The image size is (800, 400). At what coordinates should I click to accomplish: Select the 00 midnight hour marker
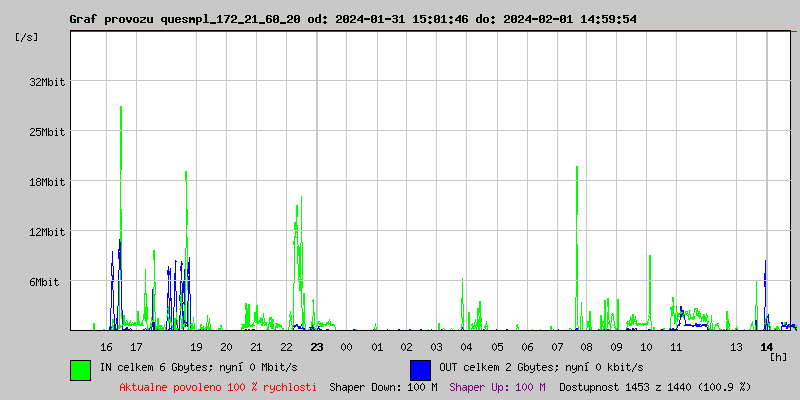coord(346,347)
